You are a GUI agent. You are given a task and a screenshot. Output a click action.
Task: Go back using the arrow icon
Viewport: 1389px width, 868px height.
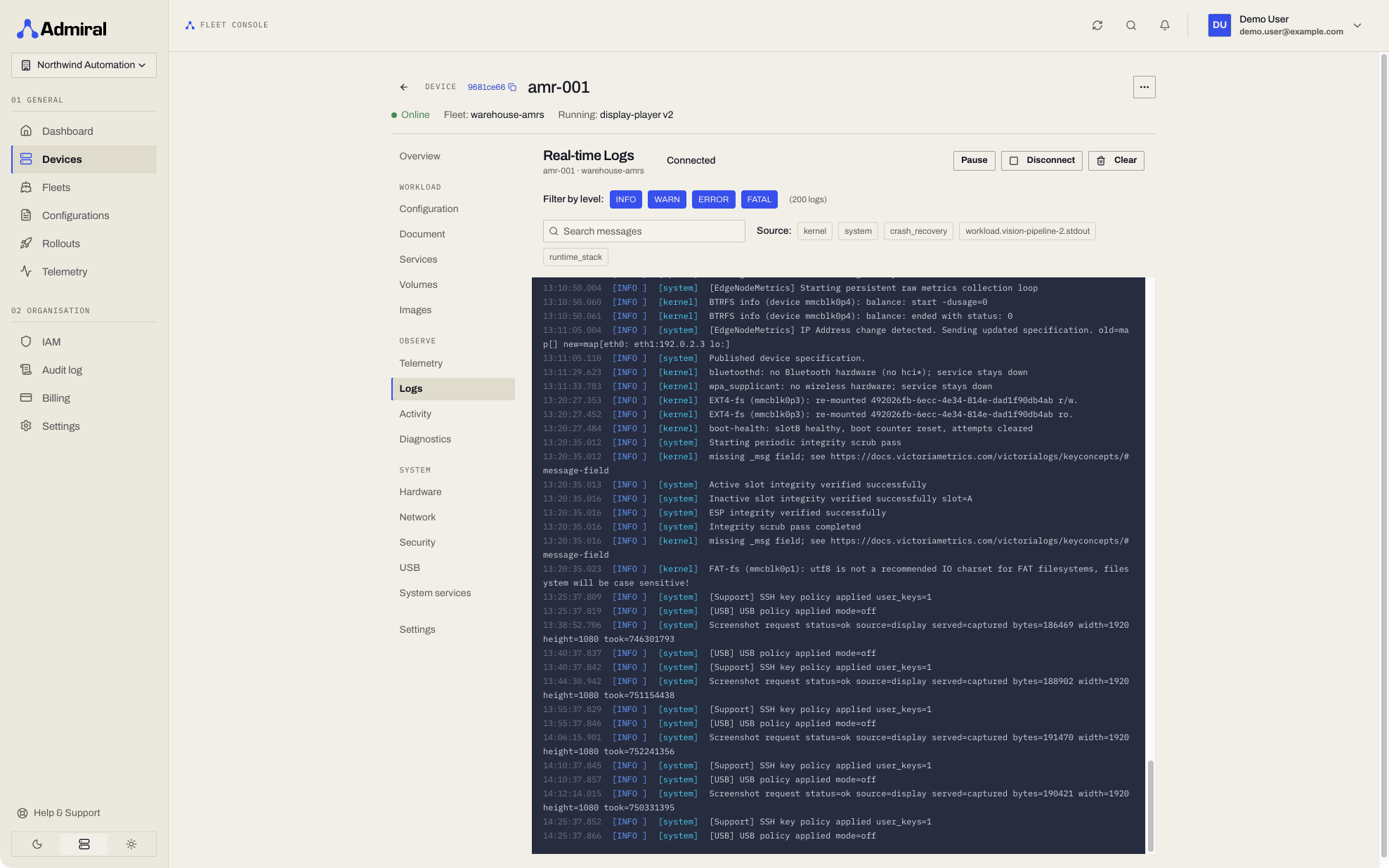click(x=404, y=87)
